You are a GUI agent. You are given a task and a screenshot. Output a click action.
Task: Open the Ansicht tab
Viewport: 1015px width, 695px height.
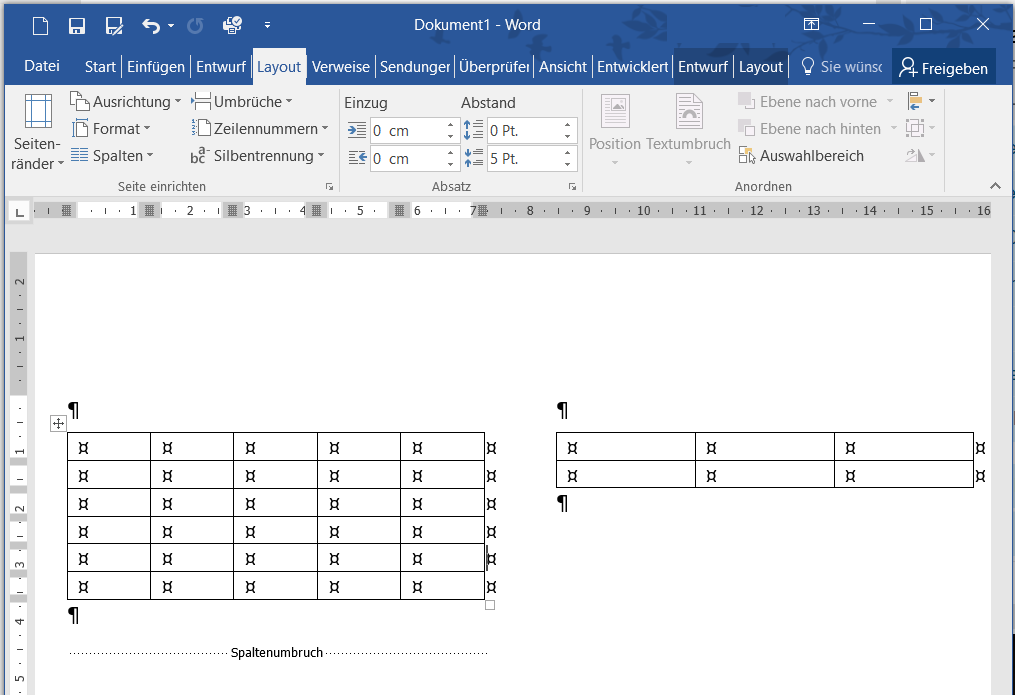[563, 67]
